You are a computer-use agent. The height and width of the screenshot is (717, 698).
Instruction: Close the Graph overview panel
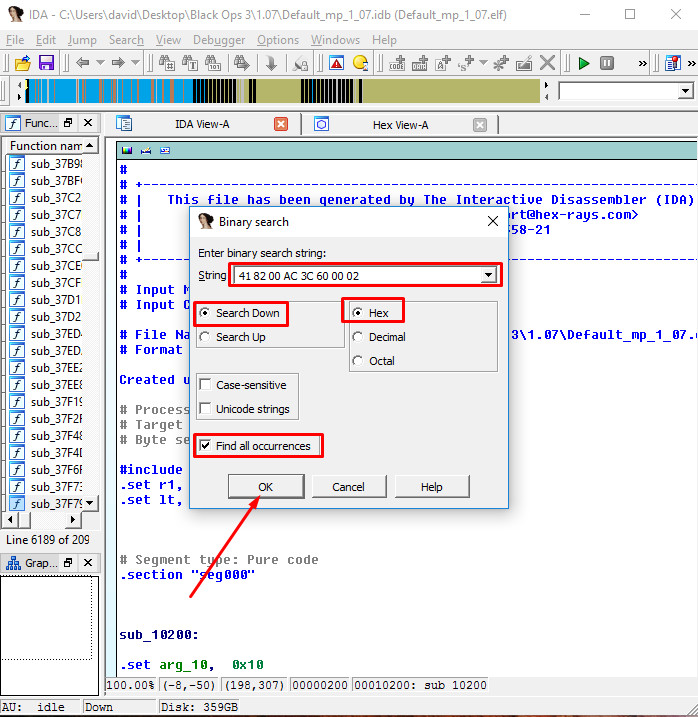pyautogui.click(x=88, y=562)
